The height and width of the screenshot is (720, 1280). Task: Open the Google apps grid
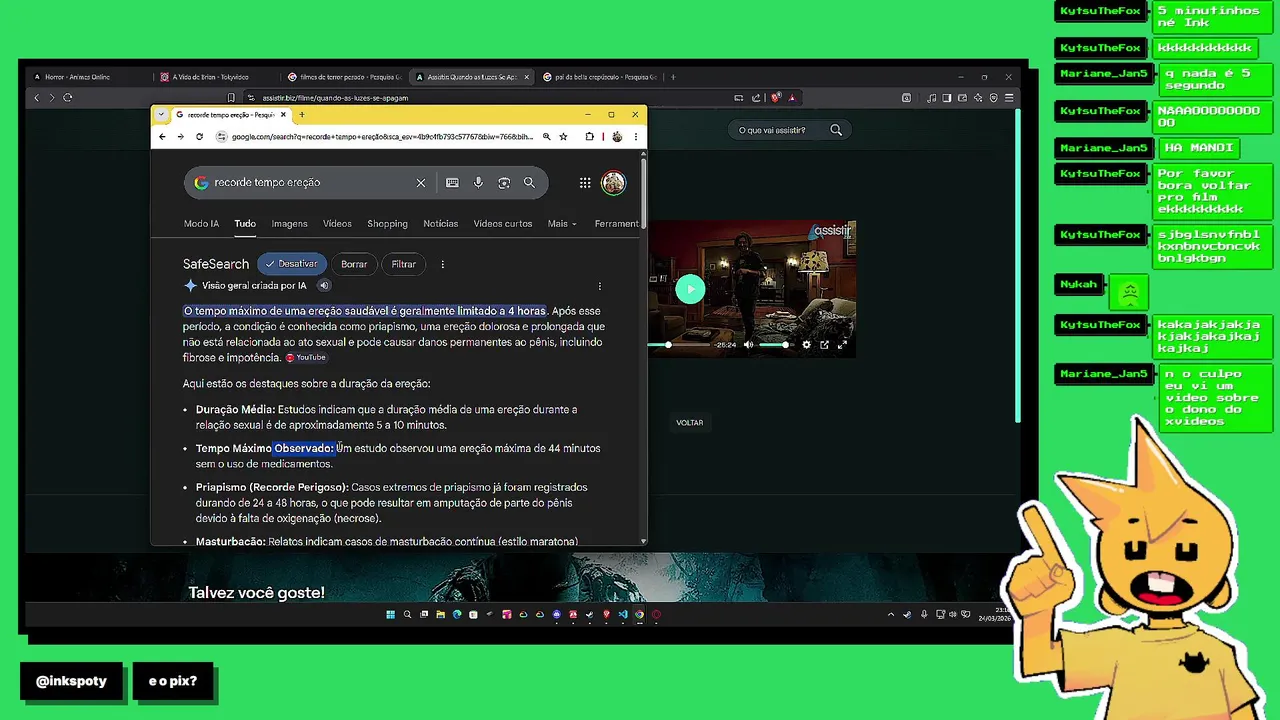(x=585, y=183)
